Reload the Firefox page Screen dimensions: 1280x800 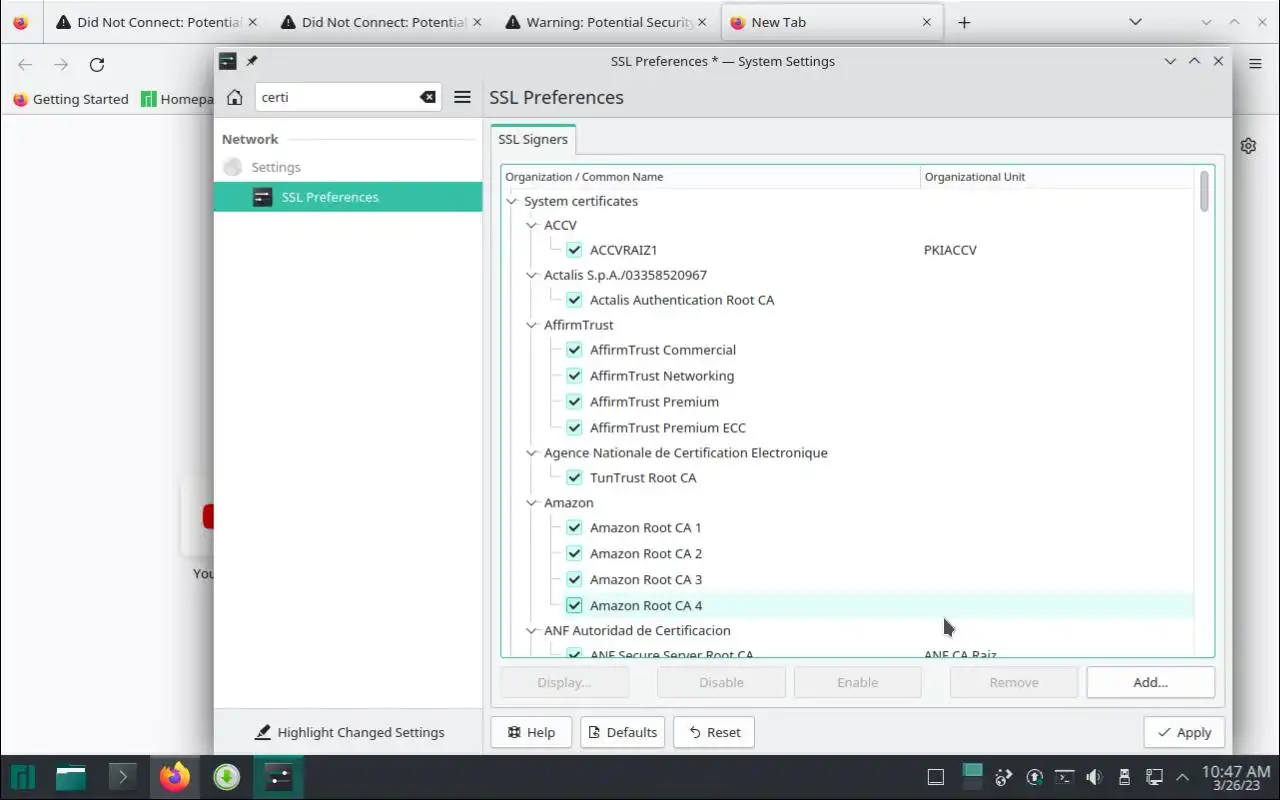coord(97,65)
